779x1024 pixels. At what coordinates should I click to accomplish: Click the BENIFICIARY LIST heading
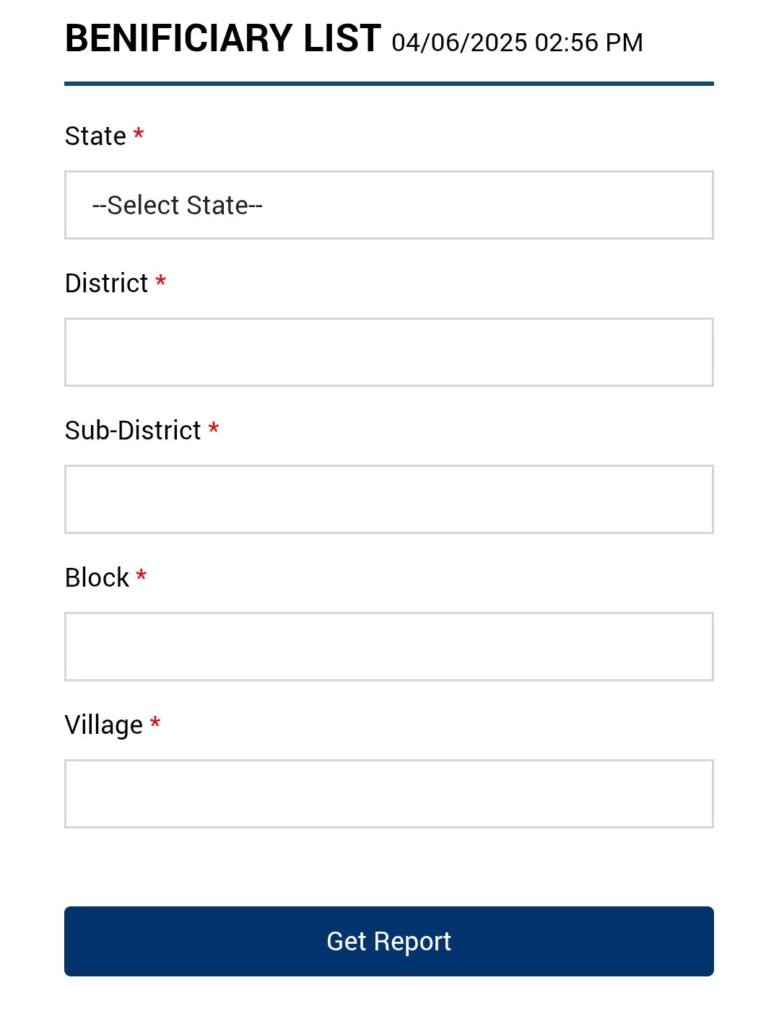point(223,39)
